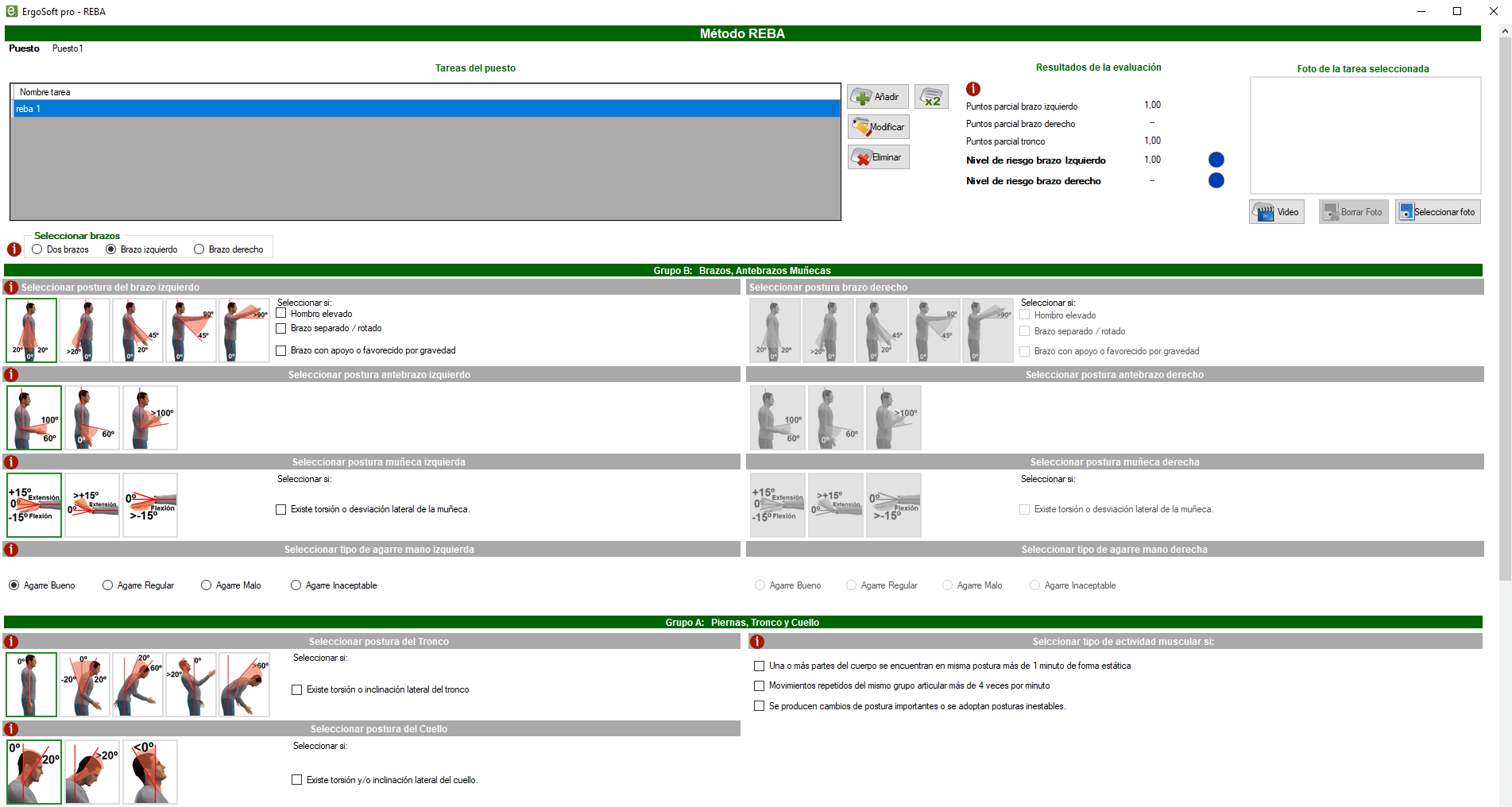Viewport: 1512px width, 807px height.
Task: Select upright 0° trunk posture image
Action: coord(32,685)
